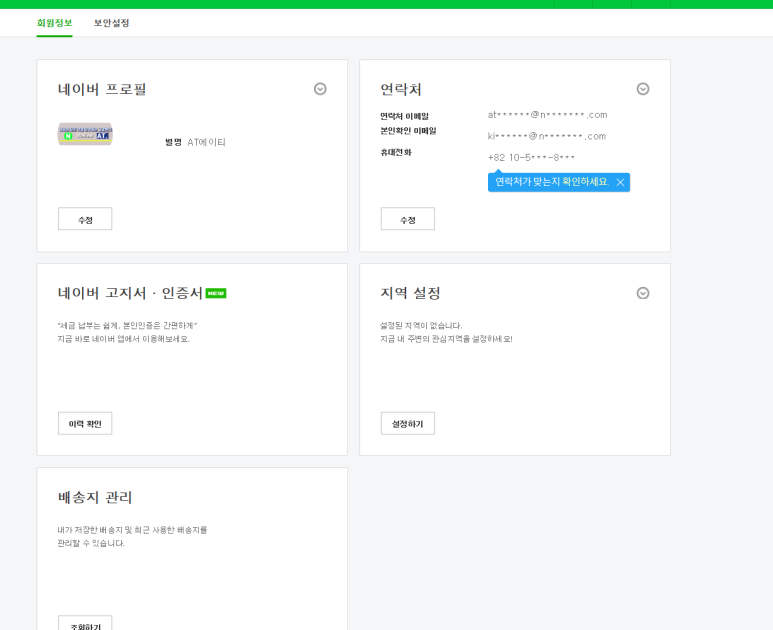Click the nickname text AT에이티
Image resolution: width=773 pixels, height=630 pixels.
pos(207,142)
